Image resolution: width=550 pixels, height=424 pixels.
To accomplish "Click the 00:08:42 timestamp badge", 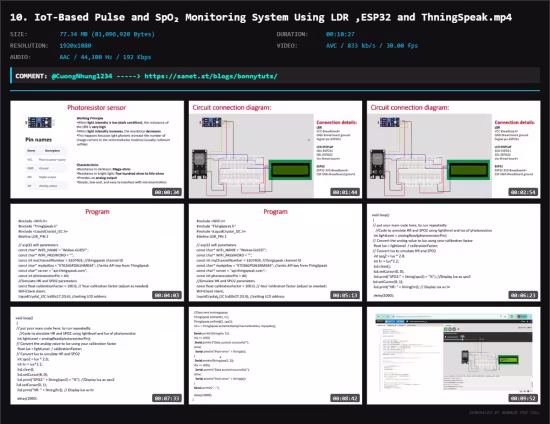I will click(346, 398).
